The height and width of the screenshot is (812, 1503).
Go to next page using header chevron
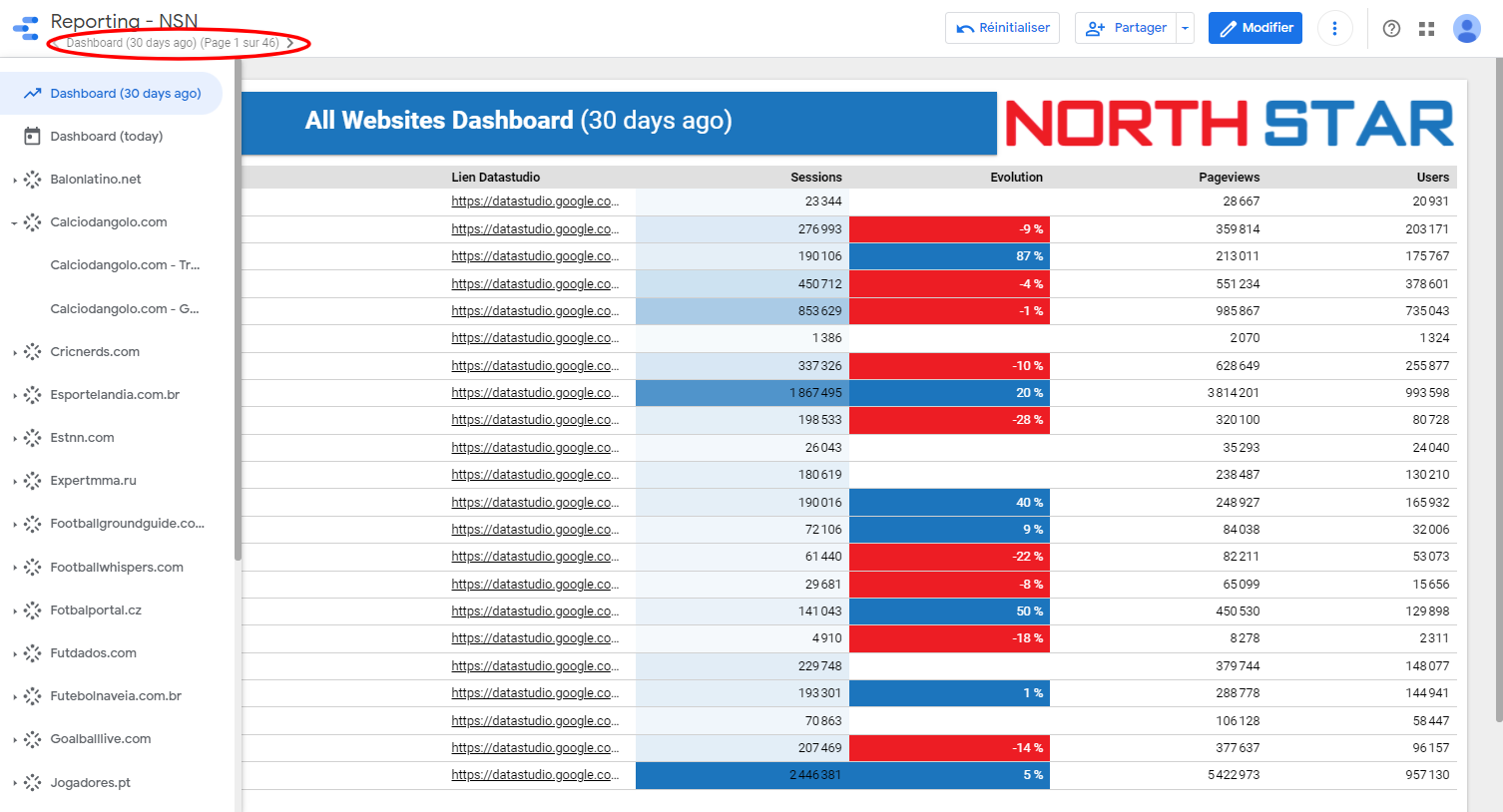tap(290, 43)
